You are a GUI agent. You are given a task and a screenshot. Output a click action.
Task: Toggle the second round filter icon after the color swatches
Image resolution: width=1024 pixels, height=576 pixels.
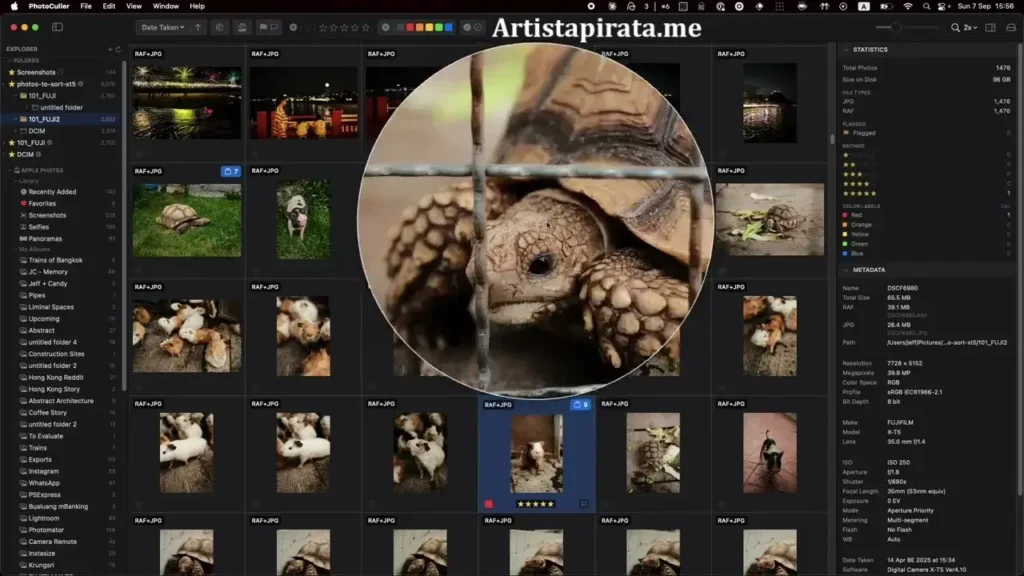478,27
